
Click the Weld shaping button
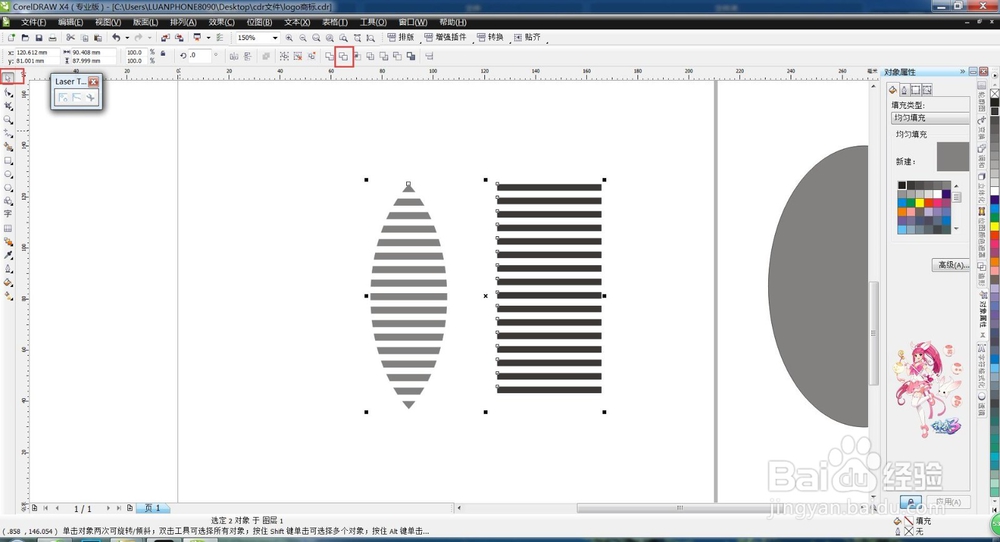click(330, 56)
